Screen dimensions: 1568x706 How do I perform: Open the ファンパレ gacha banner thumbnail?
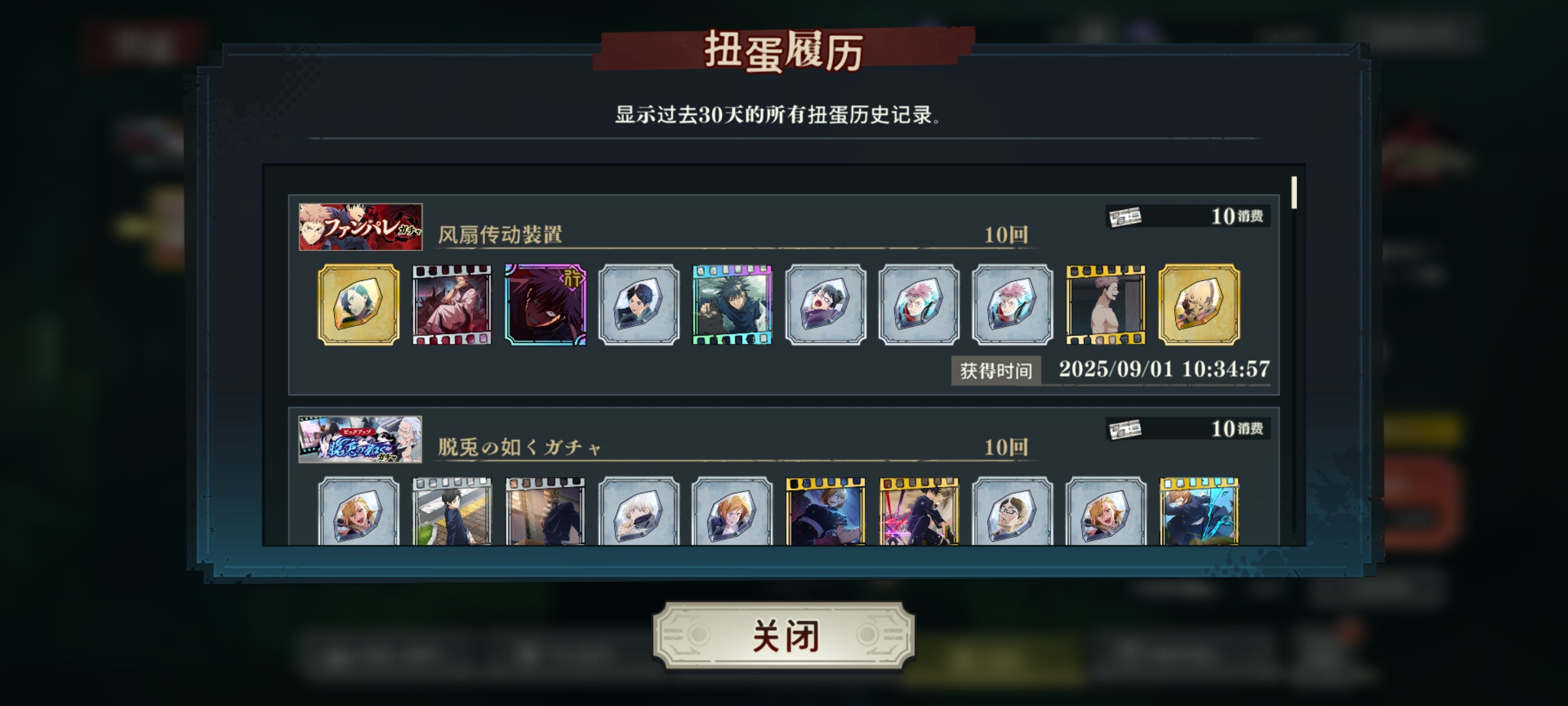coord(360,227)
